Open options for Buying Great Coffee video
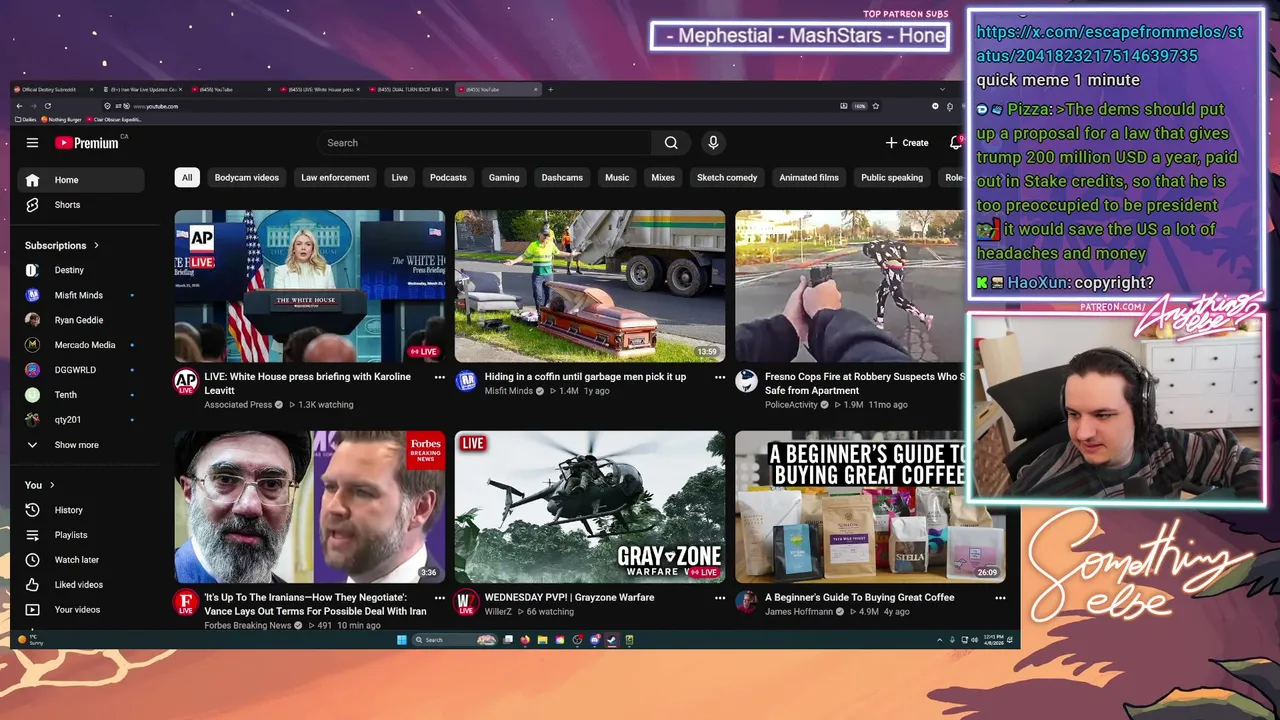Viewport: 1280px width, 720px height. (x=999, y=598)
